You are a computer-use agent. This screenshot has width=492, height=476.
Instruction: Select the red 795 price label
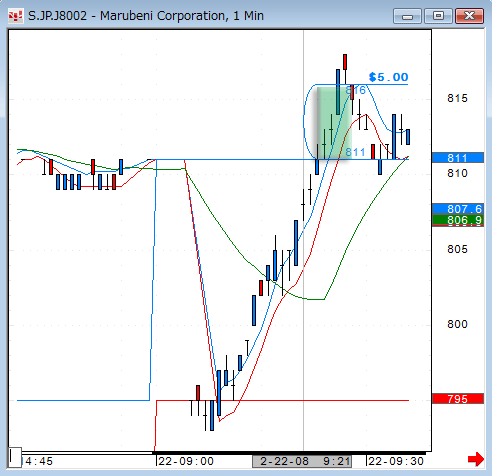point(458,399)
